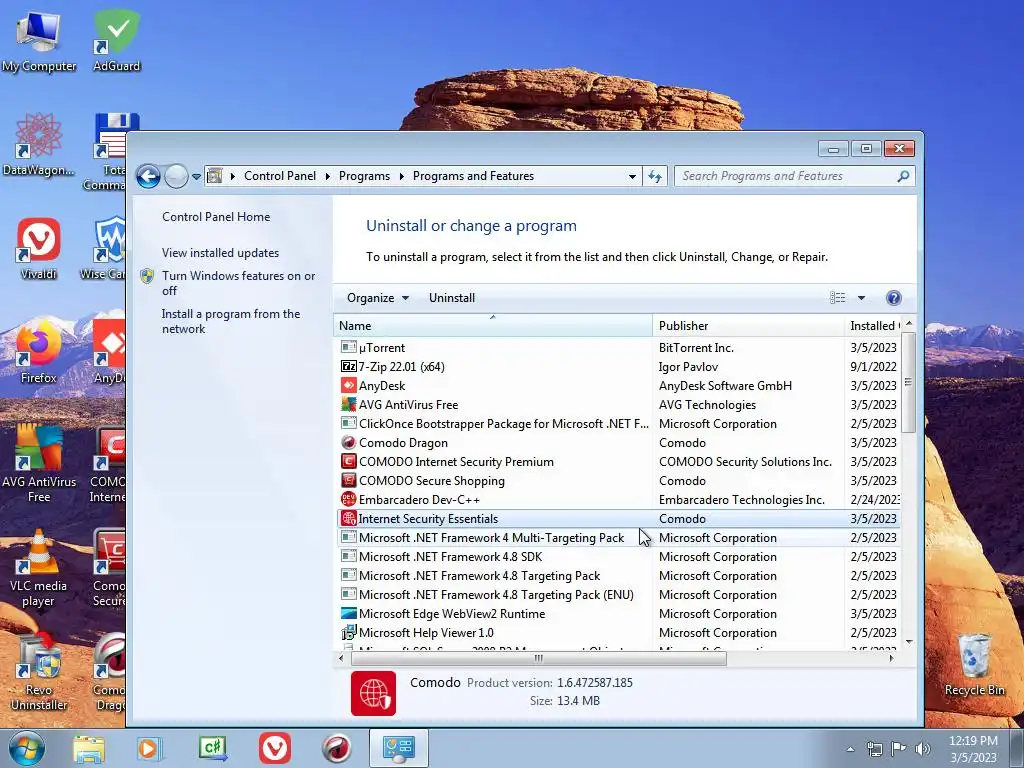
Task: Select the µTorrent program icon
Action: [x=349, y=347]
